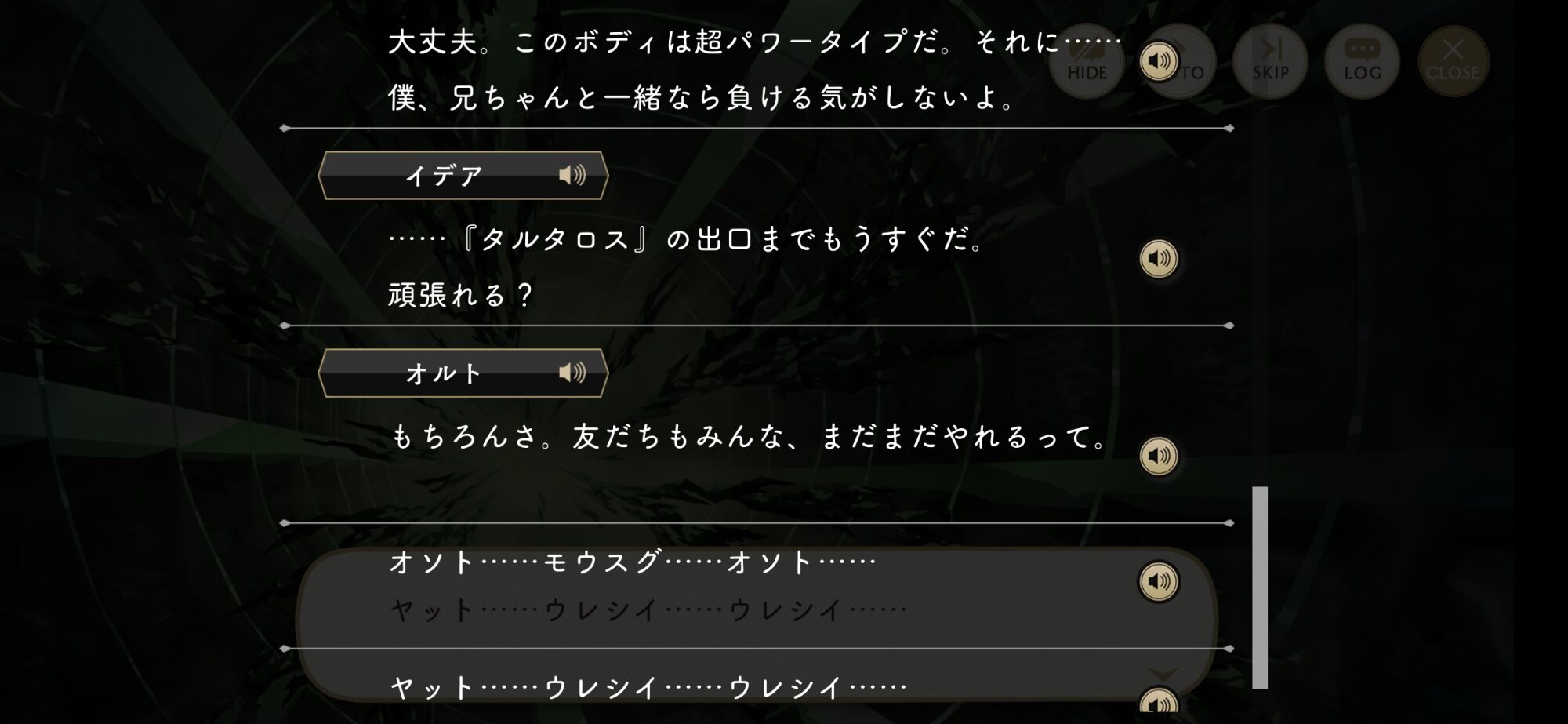1568x724 pixels.
Task: Open the LOG button
Action: [x=1362, y=60]
